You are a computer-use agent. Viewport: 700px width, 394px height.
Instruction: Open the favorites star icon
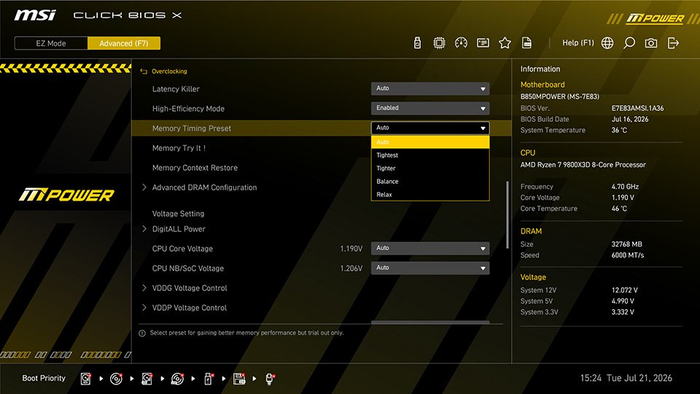[x=505, y=43]
